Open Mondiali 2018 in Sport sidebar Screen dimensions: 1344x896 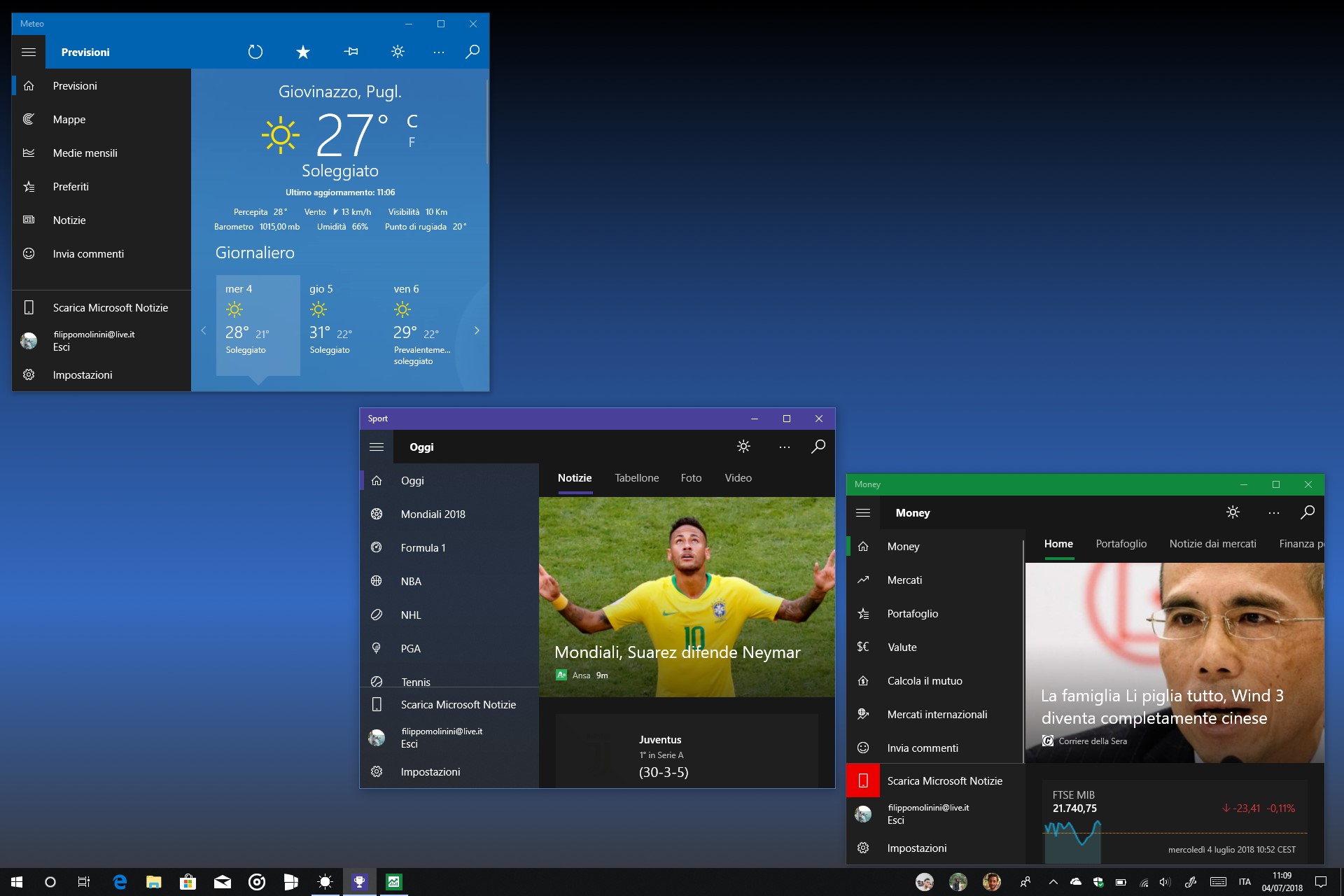coord(449,514)
